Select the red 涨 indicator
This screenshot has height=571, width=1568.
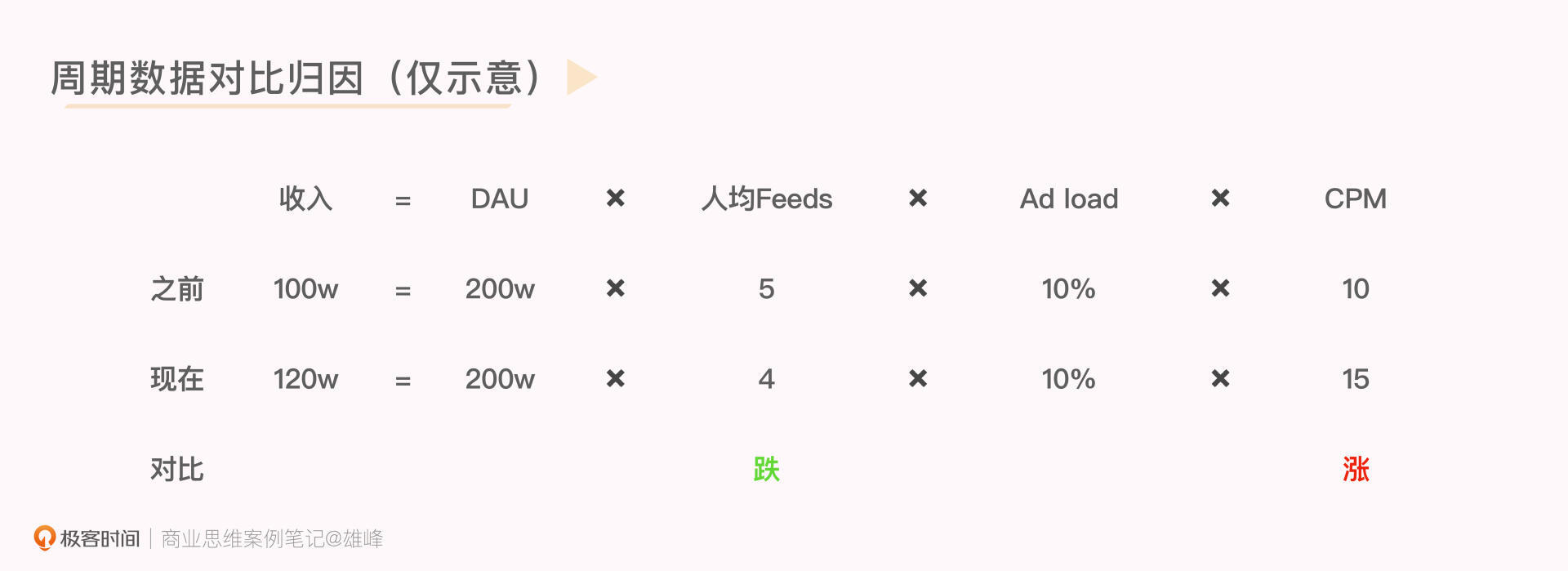(x=1356, y=470)
